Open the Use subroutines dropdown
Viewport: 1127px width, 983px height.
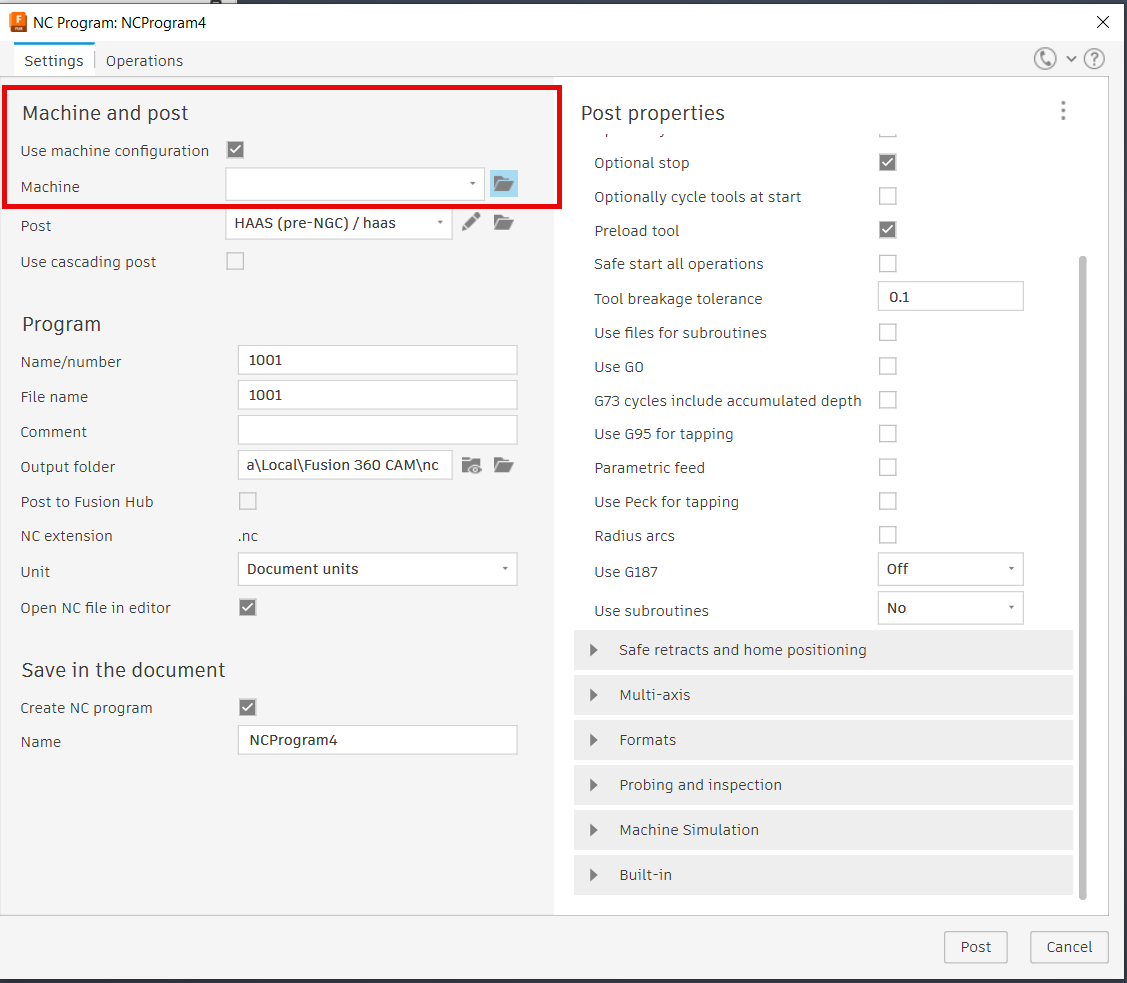(x=950, y=608)
